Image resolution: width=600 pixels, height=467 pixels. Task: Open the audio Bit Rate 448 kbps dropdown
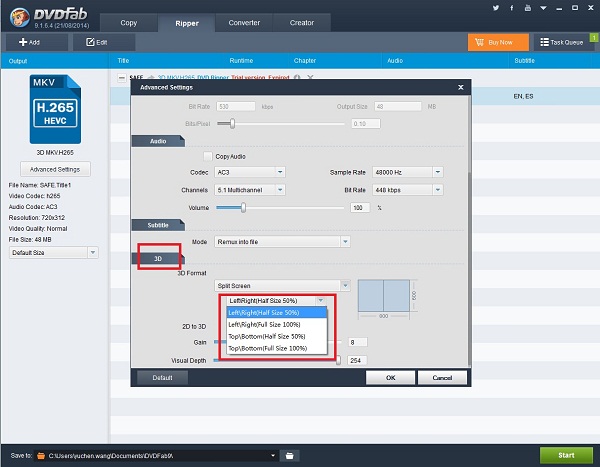click(408, 190)
